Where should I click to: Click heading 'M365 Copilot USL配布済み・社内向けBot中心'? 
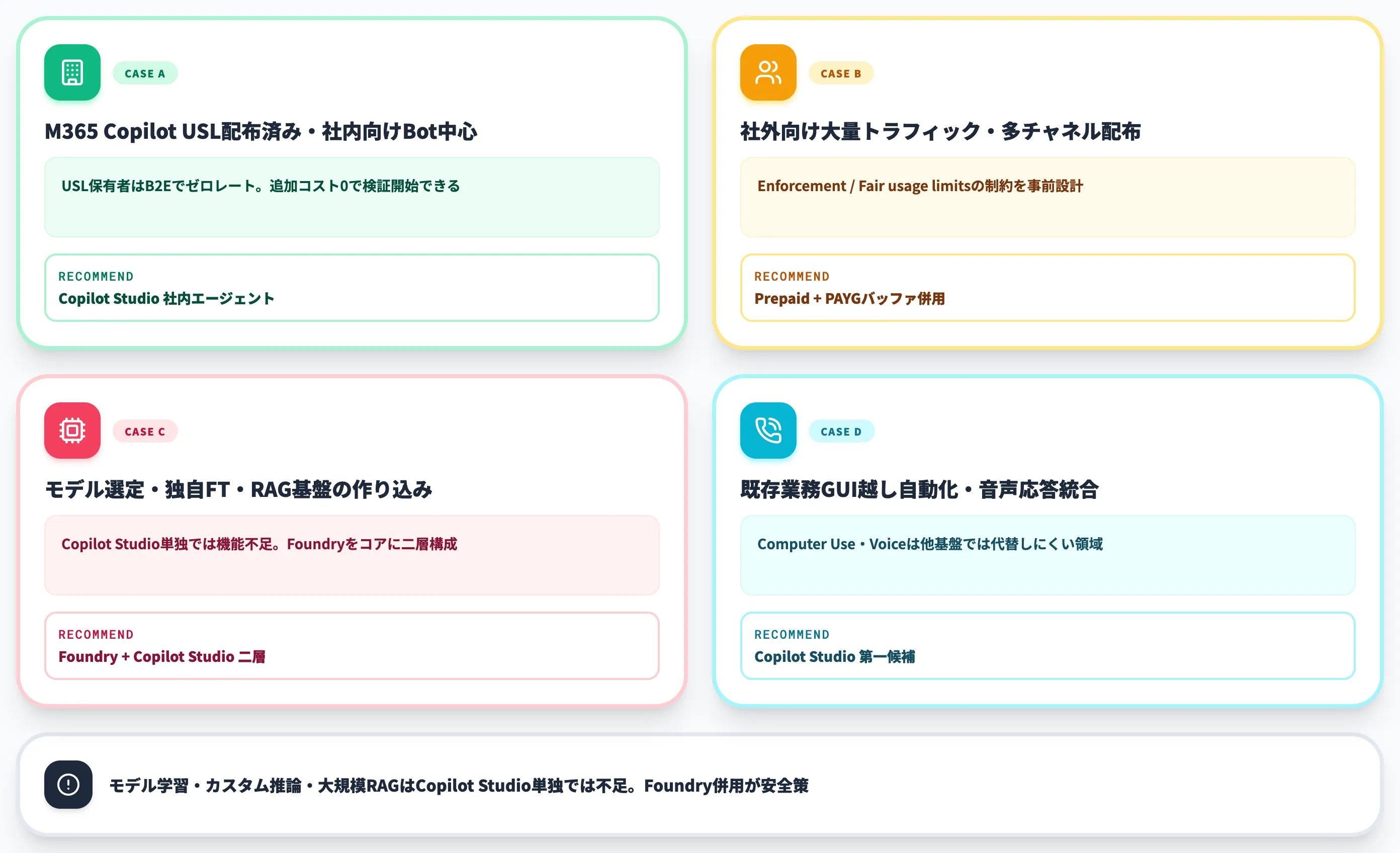[x=261, y=131]
